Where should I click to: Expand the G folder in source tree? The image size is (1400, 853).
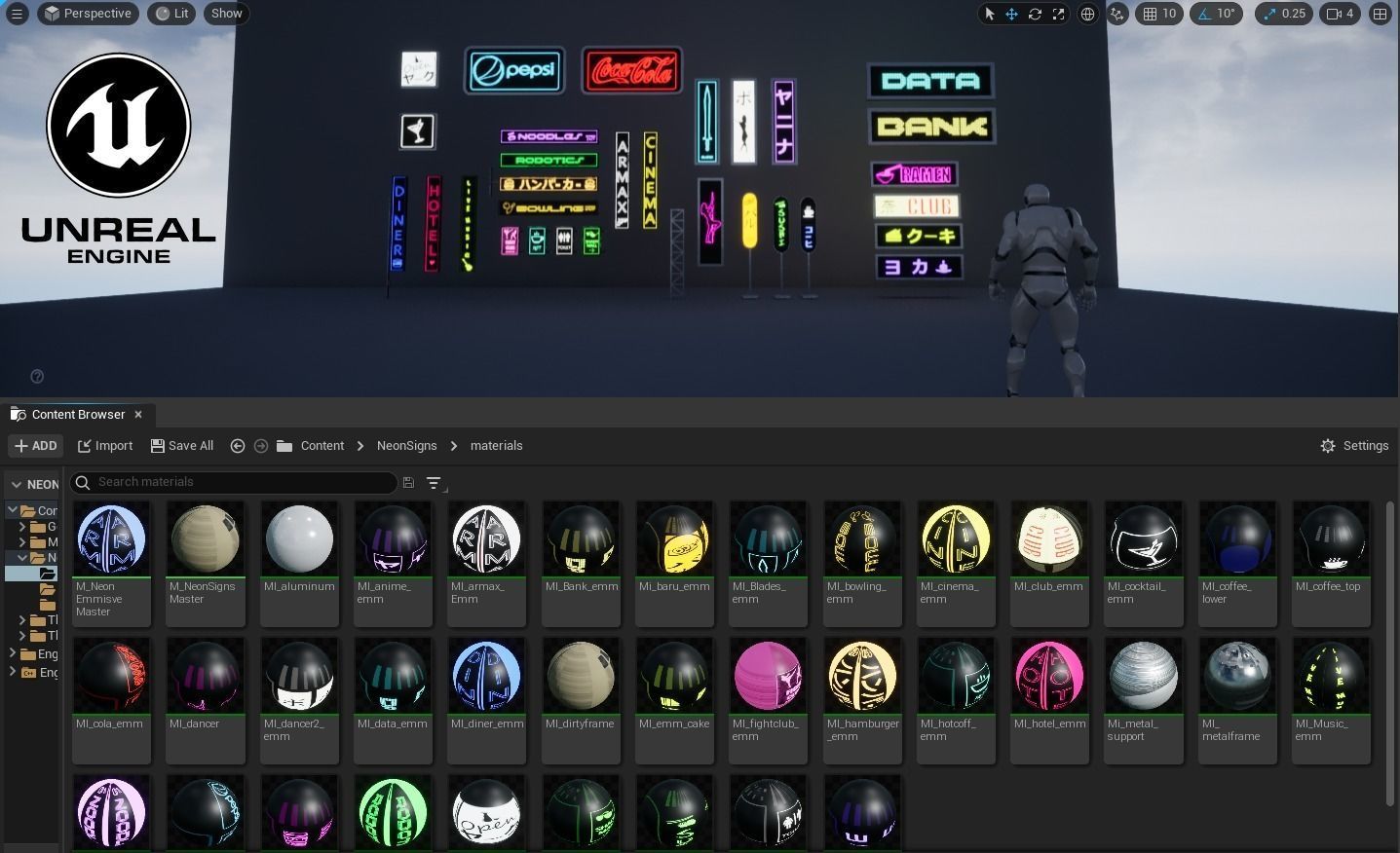22,527
